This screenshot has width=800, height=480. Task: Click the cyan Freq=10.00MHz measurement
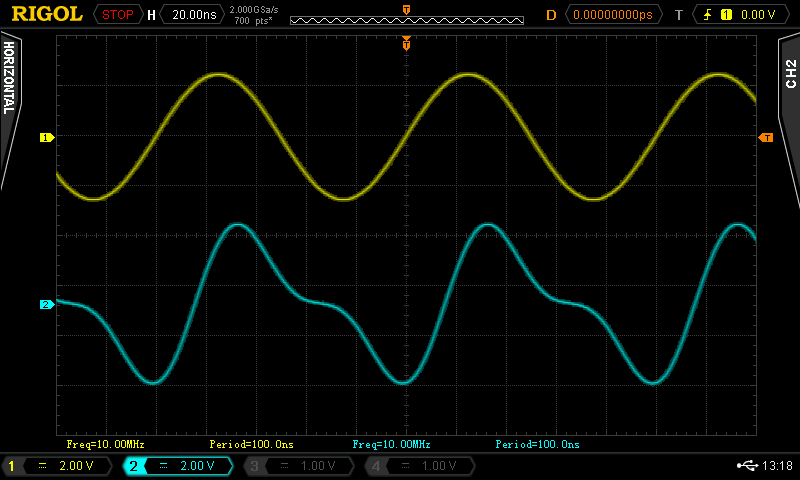click(391, 444)
